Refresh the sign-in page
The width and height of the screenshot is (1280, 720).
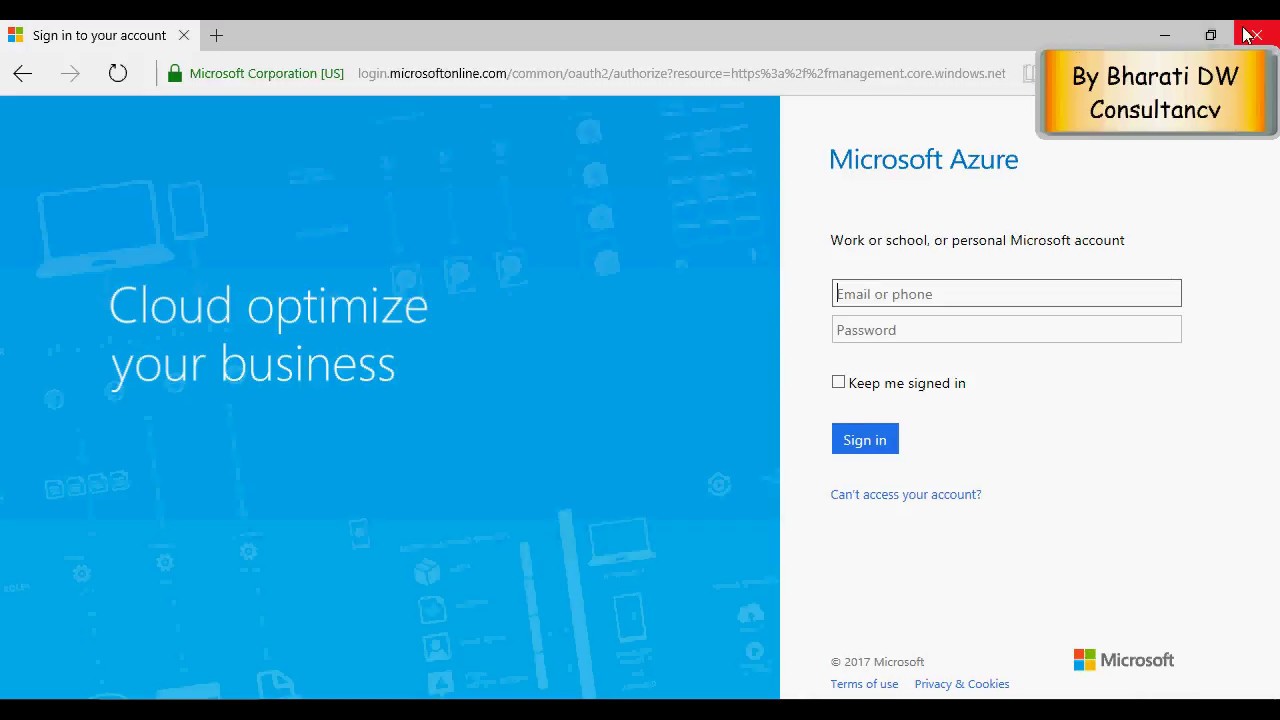click(x=118, y=73)
